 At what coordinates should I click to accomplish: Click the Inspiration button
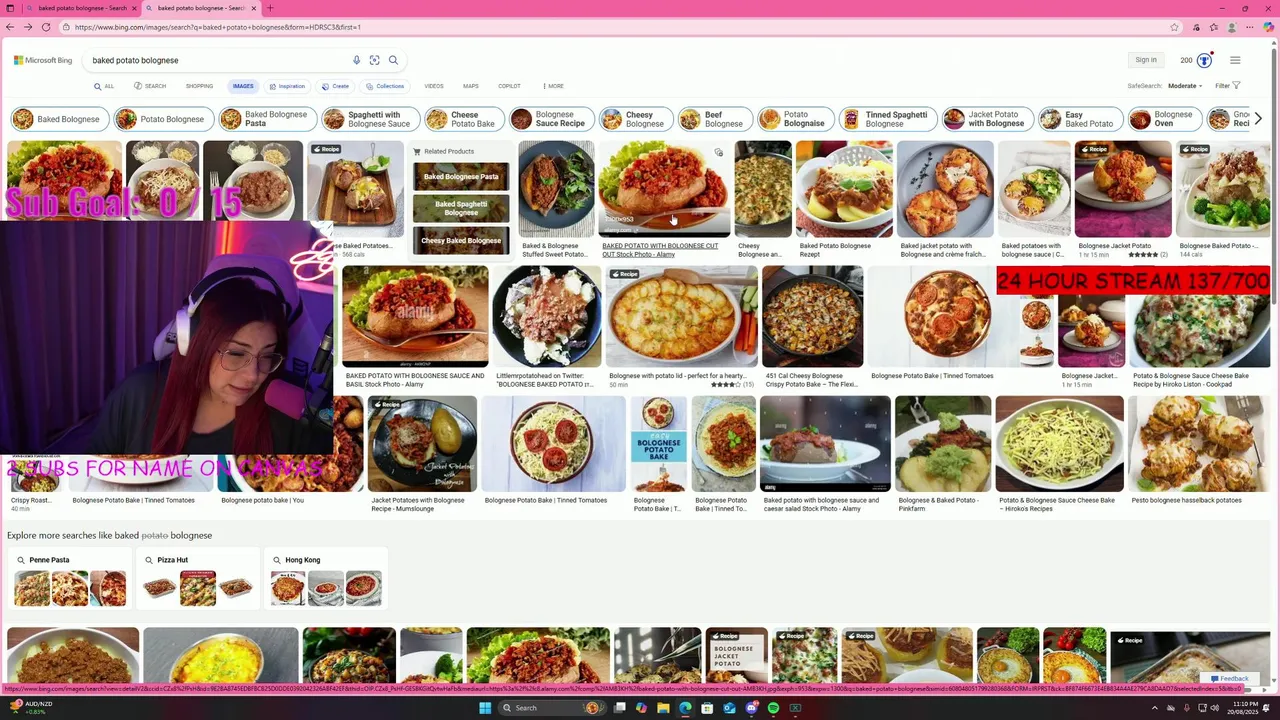tap(287, 86)
